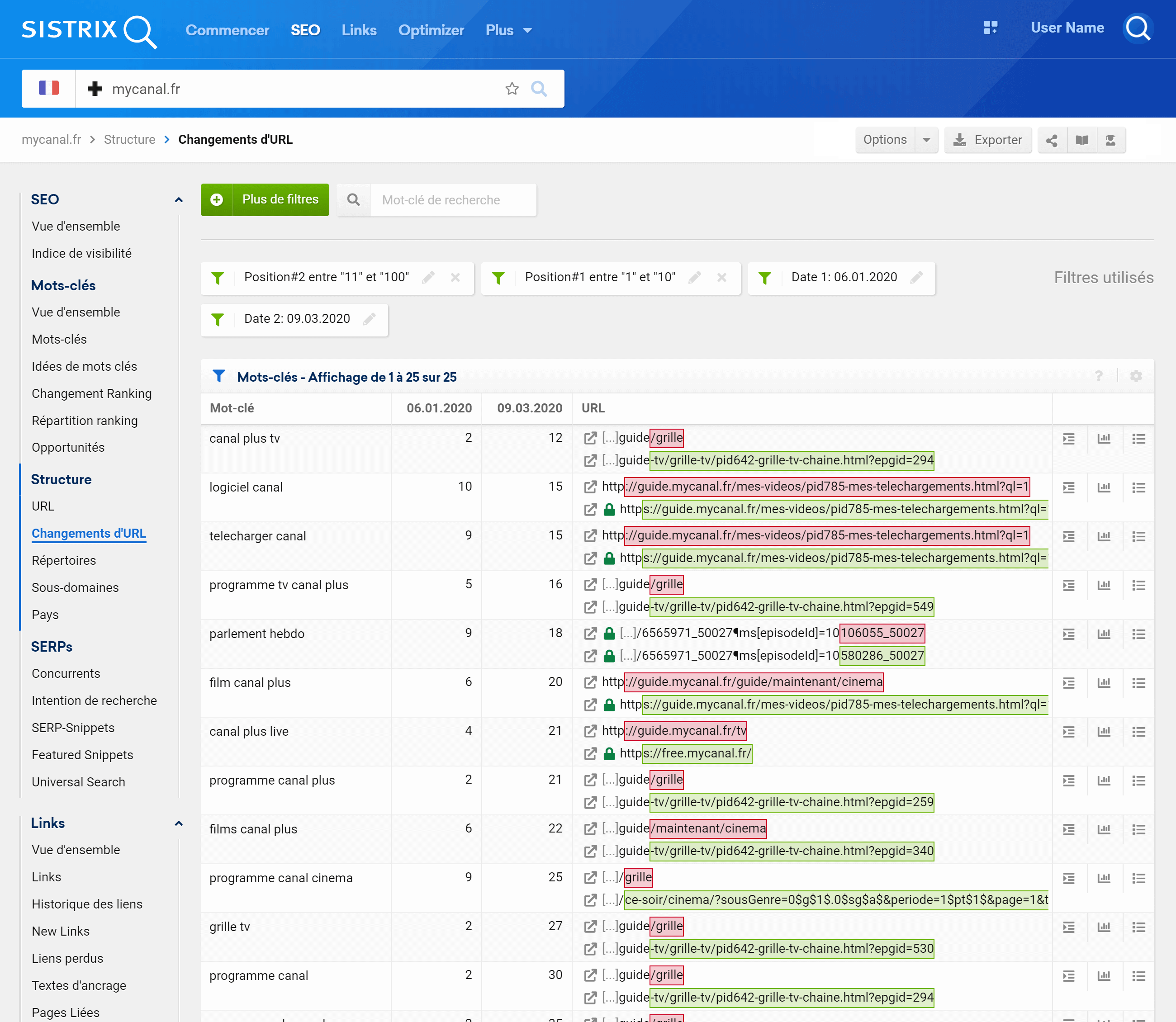This screenshot has width=1176, height=1022.
Task: Expand the Plus menu in the top navigation
Action: pyautogui.click(x=508, y=30)
